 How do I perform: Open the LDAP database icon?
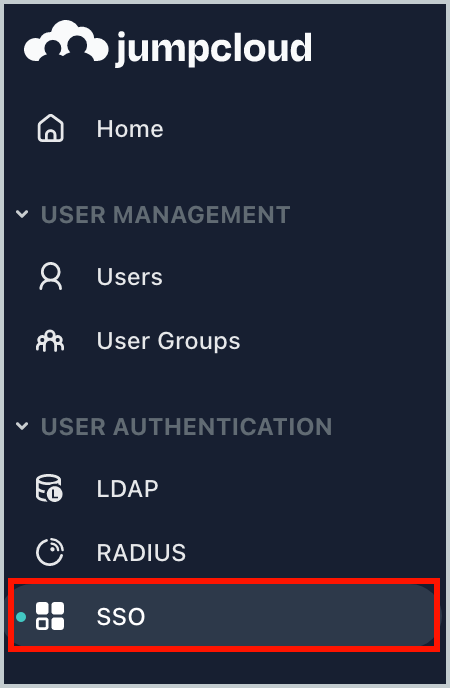pos(49,488)
